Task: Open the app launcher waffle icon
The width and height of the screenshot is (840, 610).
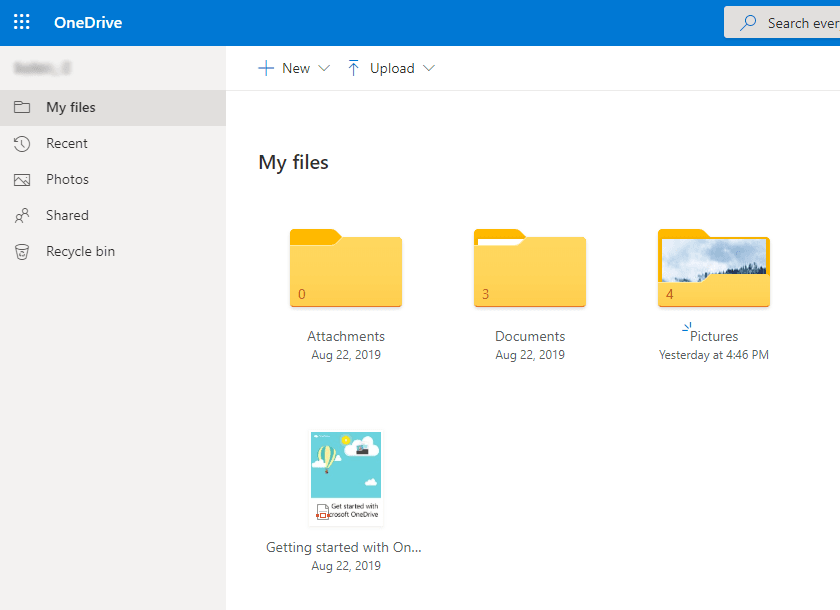Action: click(21, 22)
